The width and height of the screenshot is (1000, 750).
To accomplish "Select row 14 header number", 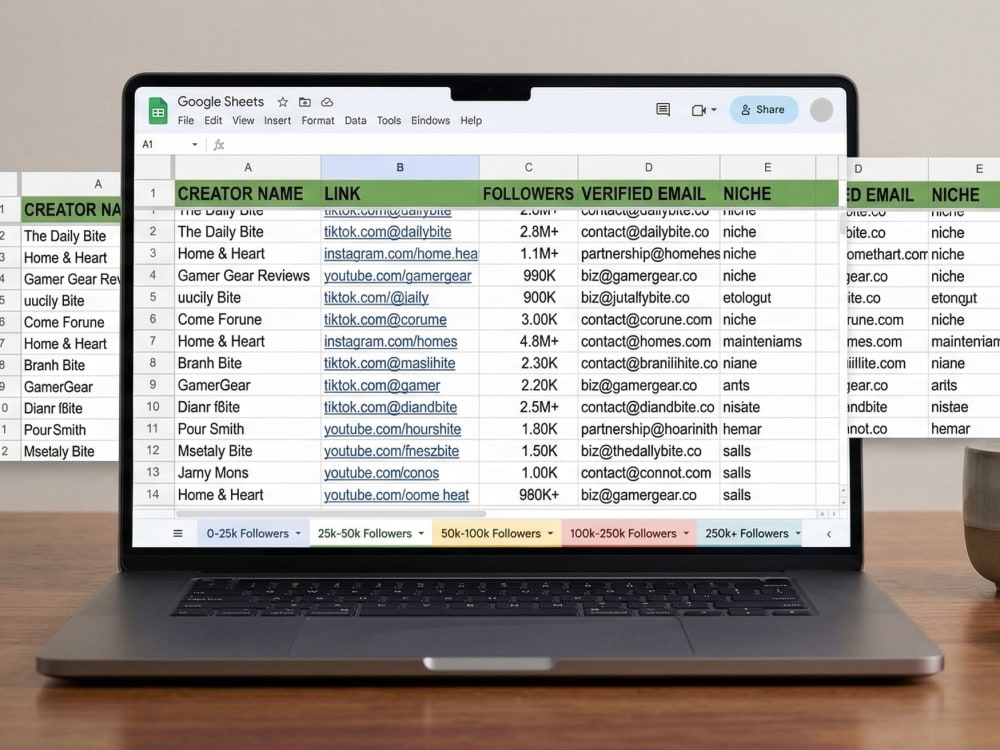I will 153,494.
